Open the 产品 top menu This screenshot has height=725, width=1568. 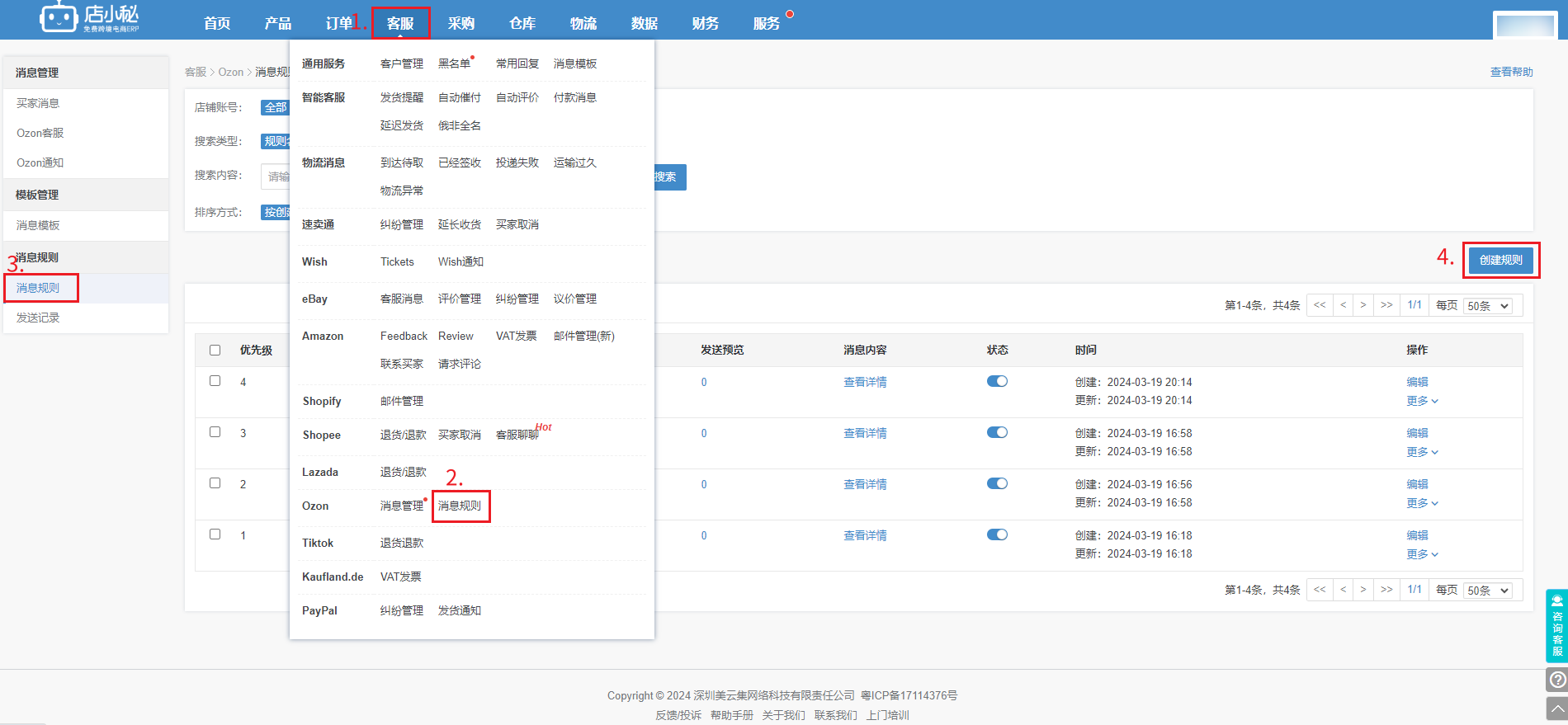tap(278, 23)
